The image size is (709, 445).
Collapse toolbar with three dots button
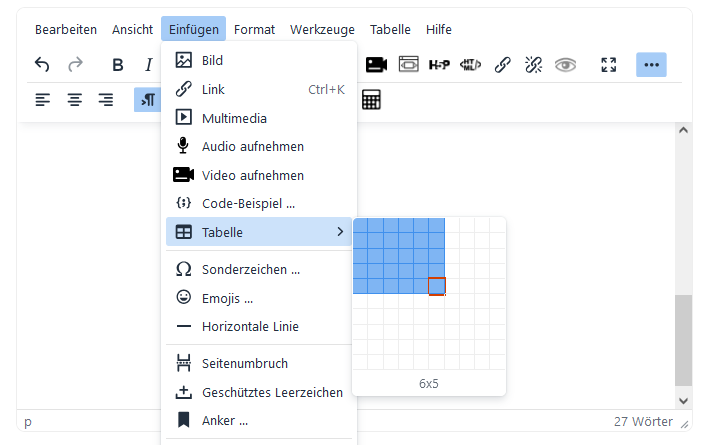(x=651, y=65)
